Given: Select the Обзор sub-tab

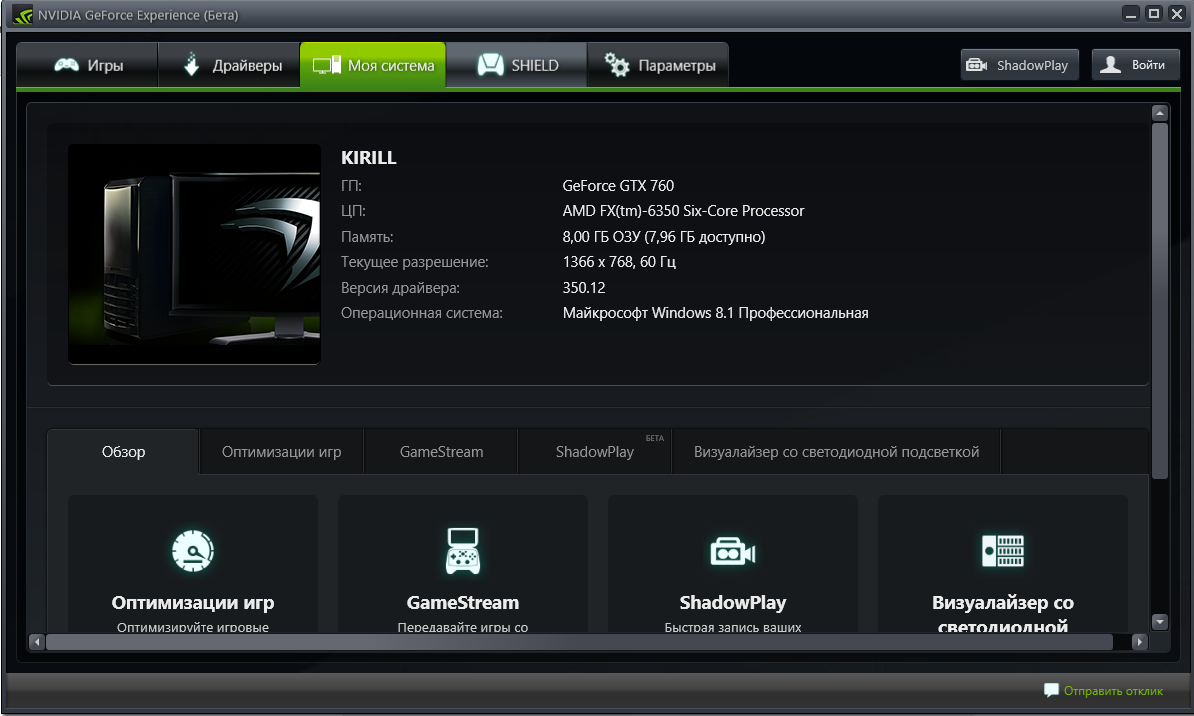Looking at the screenshot, I should pos(123,452).
